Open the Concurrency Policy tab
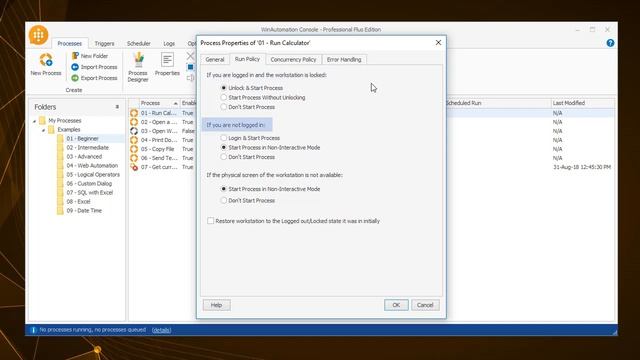 click(x=293, y=60)
